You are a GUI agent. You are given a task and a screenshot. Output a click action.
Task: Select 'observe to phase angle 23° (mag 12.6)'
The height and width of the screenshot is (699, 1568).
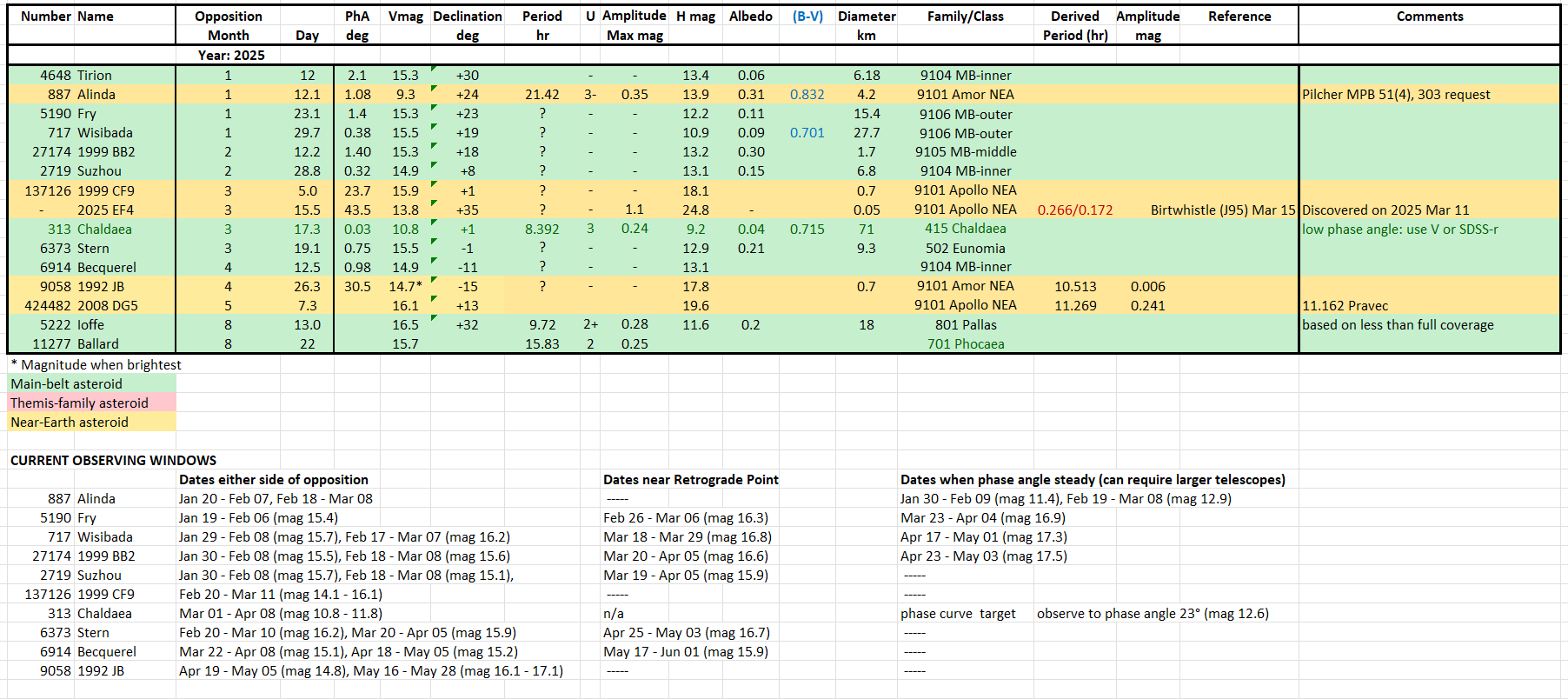click(1153, 613)
